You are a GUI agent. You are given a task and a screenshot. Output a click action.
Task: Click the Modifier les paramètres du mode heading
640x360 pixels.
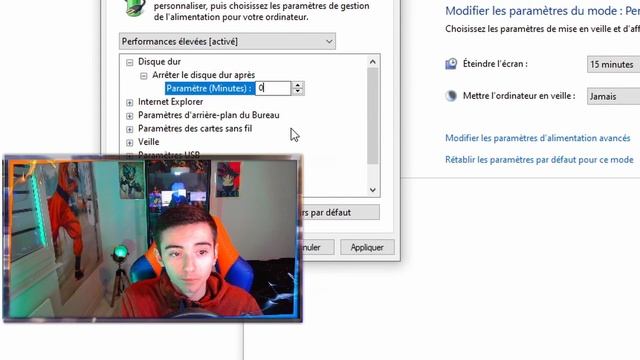(542, 11)
